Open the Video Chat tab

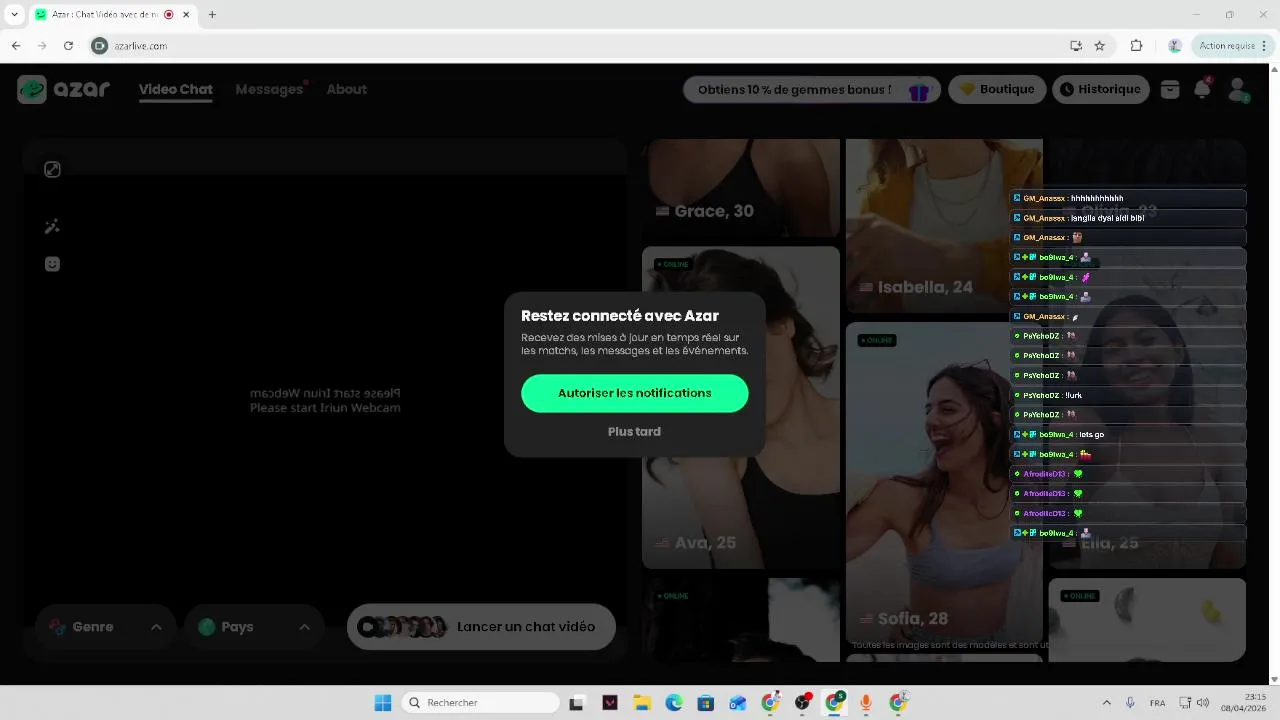click(176, 89)
